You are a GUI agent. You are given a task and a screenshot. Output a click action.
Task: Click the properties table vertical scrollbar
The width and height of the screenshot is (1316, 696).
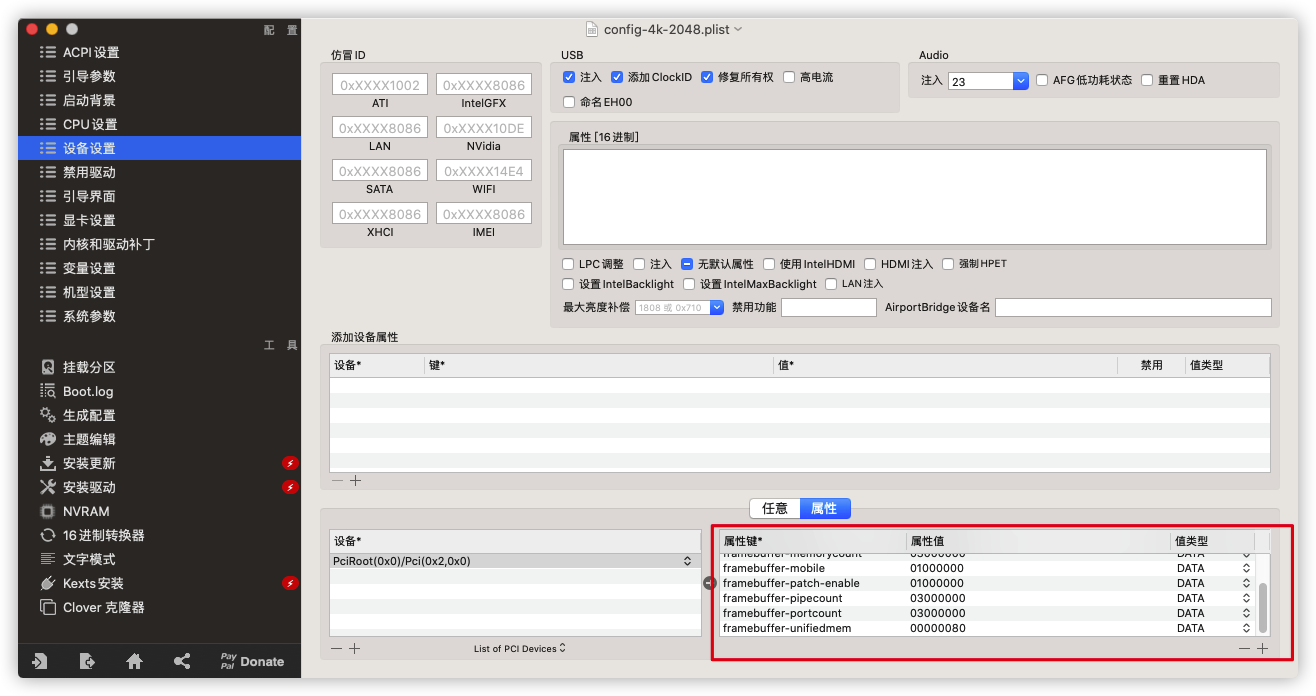coord(1262,605)
